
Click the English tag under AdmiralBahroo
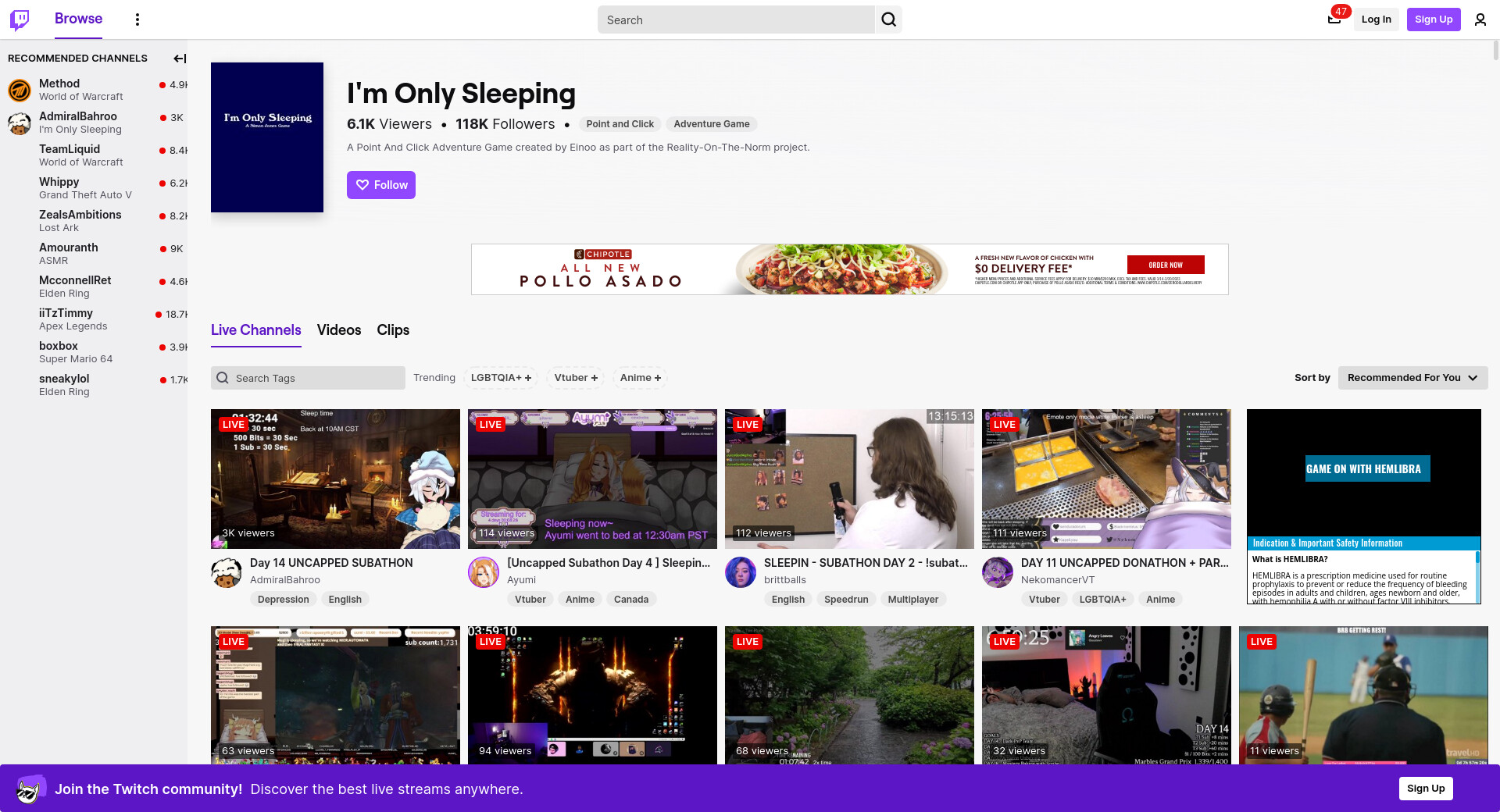(x=345, y=600)
